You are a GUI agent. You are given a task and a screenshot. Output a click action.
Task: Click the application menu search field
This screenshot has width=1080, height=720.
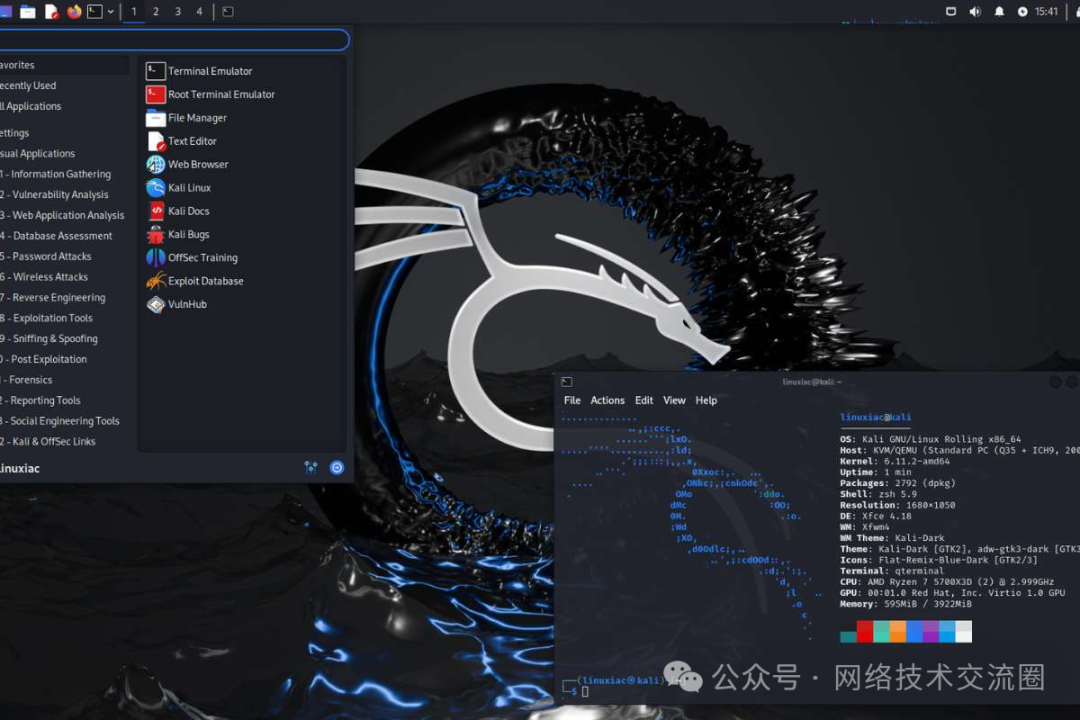coord(175,40)
